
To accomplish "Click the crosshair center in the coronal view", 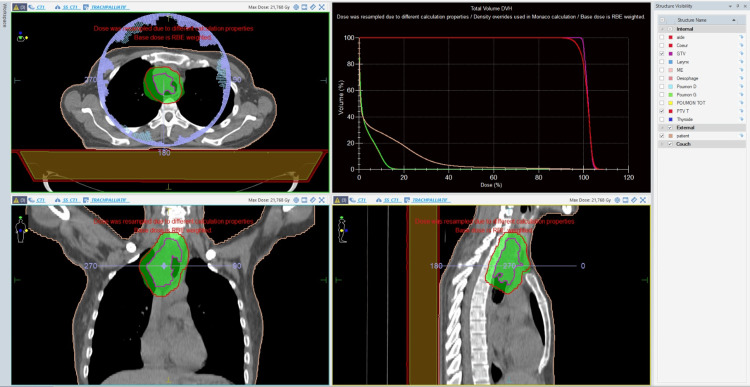I will click(x=164, y=265).
